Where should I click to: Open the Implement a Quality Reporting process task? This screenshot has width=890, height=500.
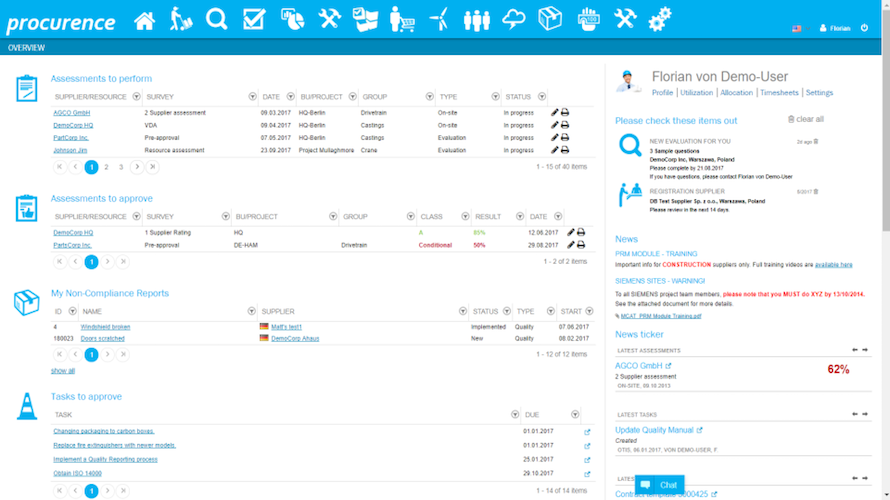[106, 460]
